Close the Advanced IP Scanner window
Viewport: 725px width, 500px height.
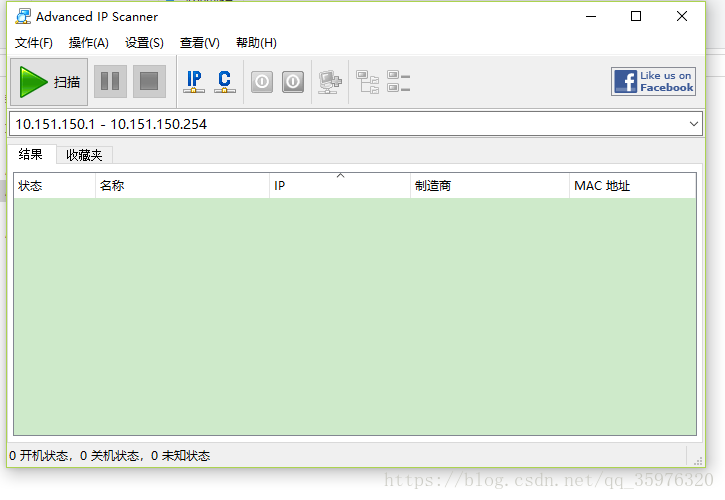pos(682,17)
